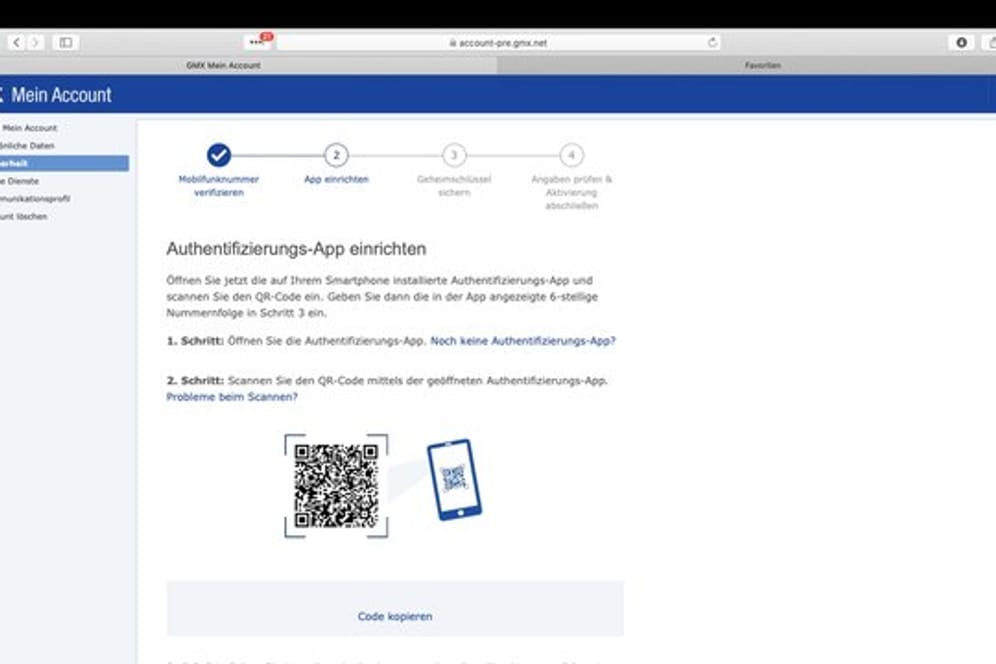Click Angaben prüfen & Aktivierung abschließen label
996x664 pixels.
point(571,192)
